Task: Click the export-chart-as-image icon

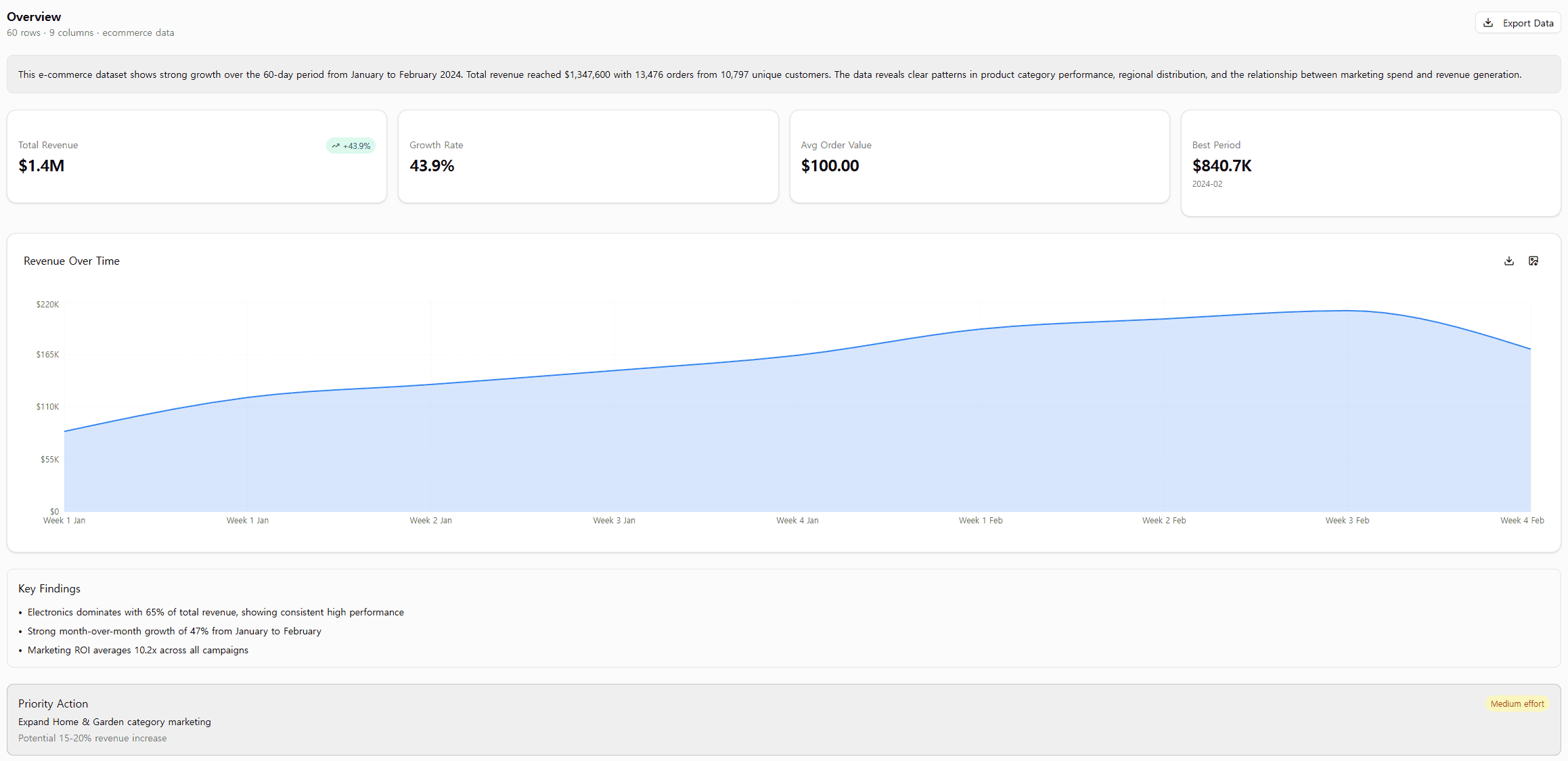Action: [x=1533, y=261]
